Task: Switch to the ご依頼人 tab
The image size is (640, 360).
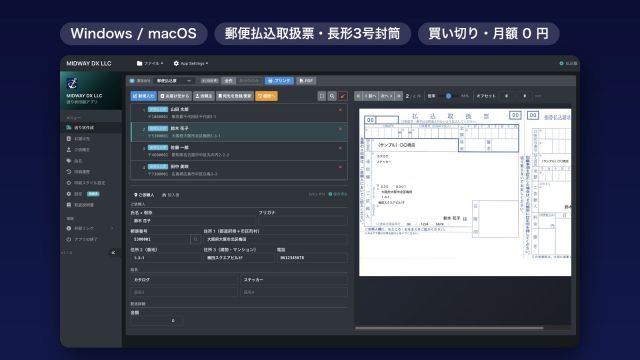Action: [144, 195]
